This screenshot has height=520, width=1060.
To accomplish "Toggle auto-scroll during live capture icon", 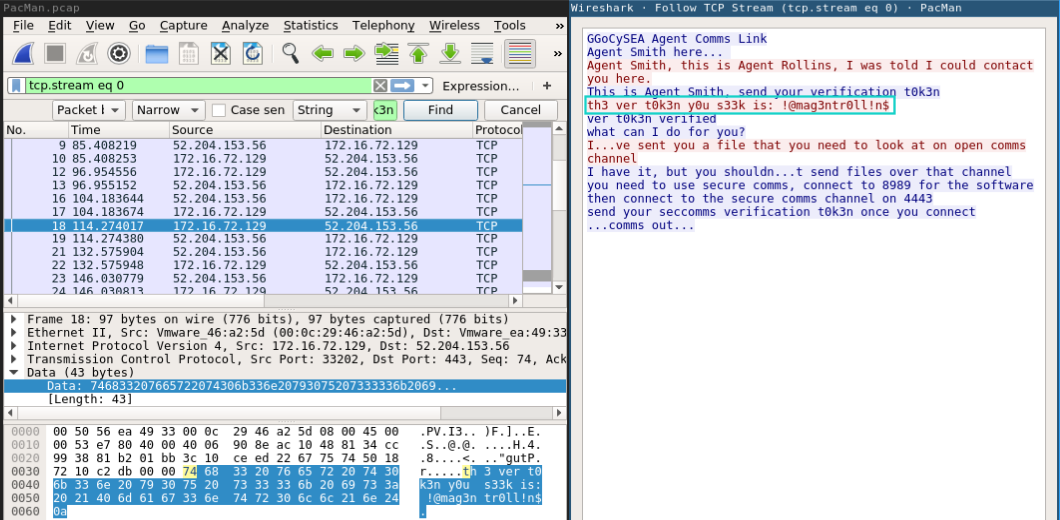I will click(482, 53).
